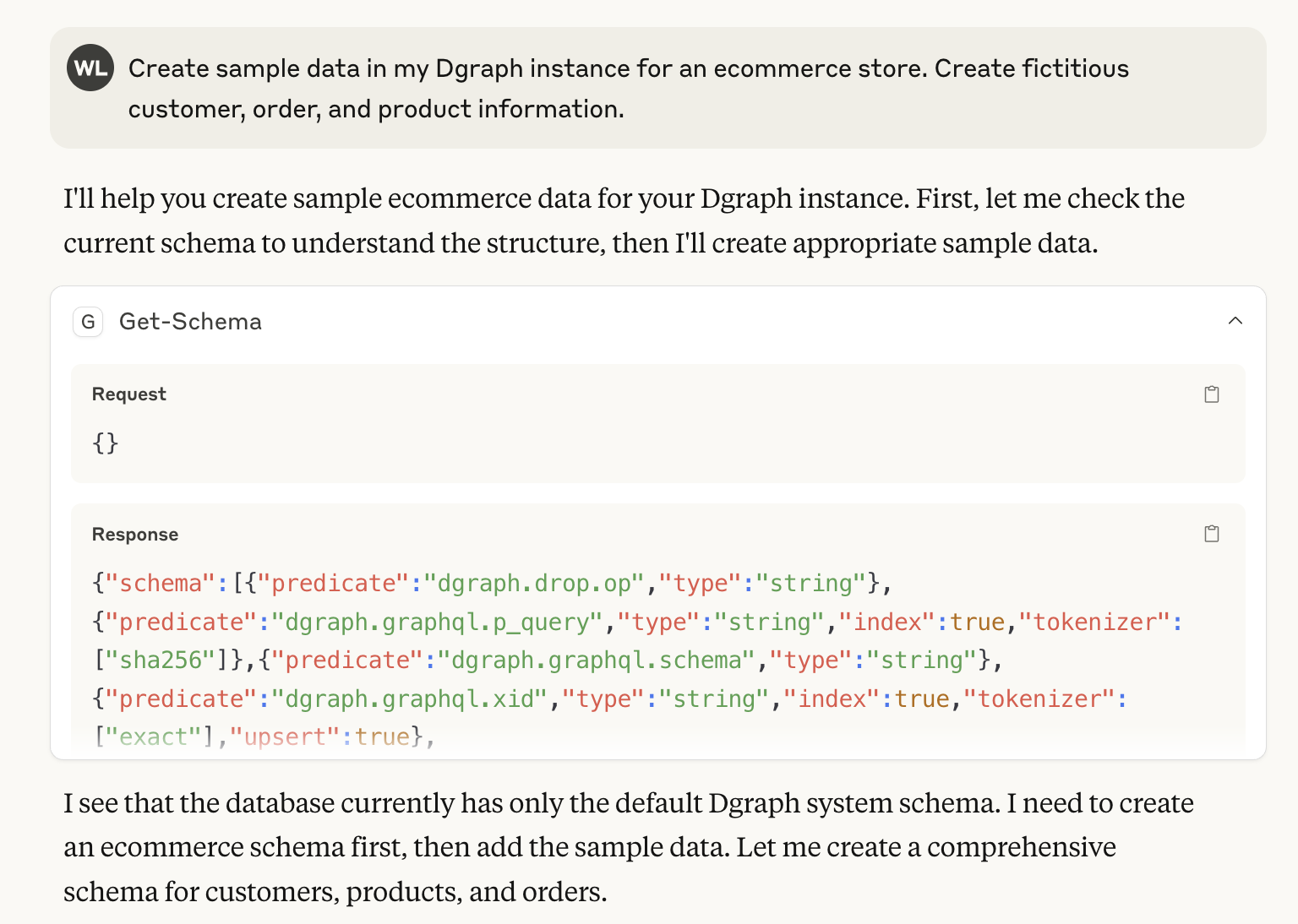Click the WL user avatar
Screen dimensions: 1298x924
coord(90,68)
